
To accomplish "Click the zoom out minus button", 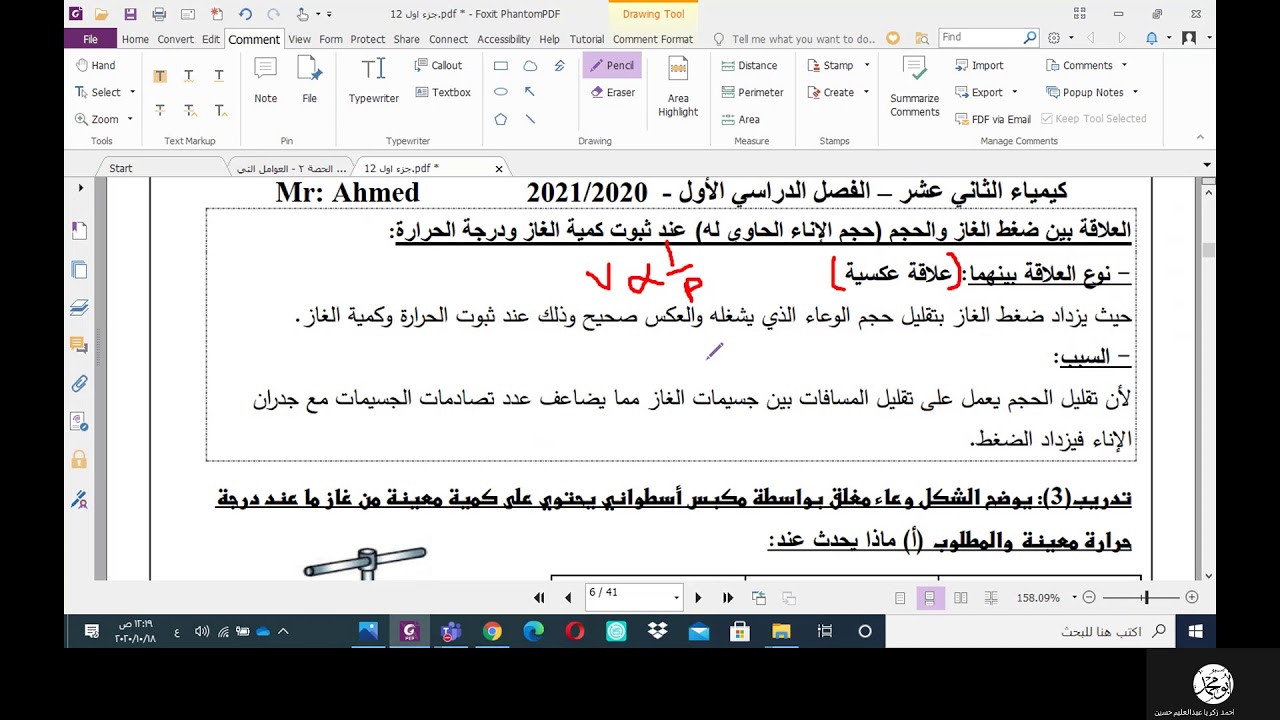I will (x=1089, y=597).
